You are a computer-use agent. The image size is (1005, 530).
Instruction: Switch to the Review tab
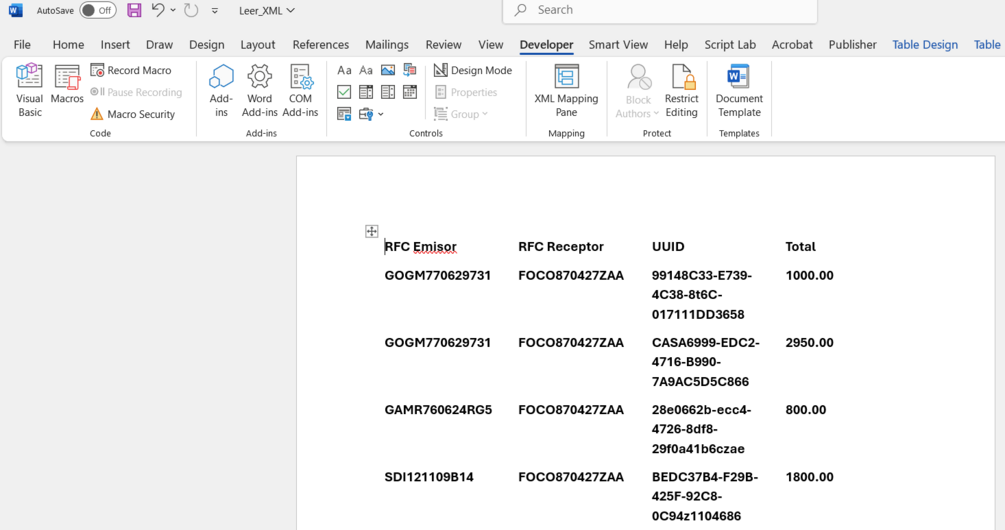point(444,45)
